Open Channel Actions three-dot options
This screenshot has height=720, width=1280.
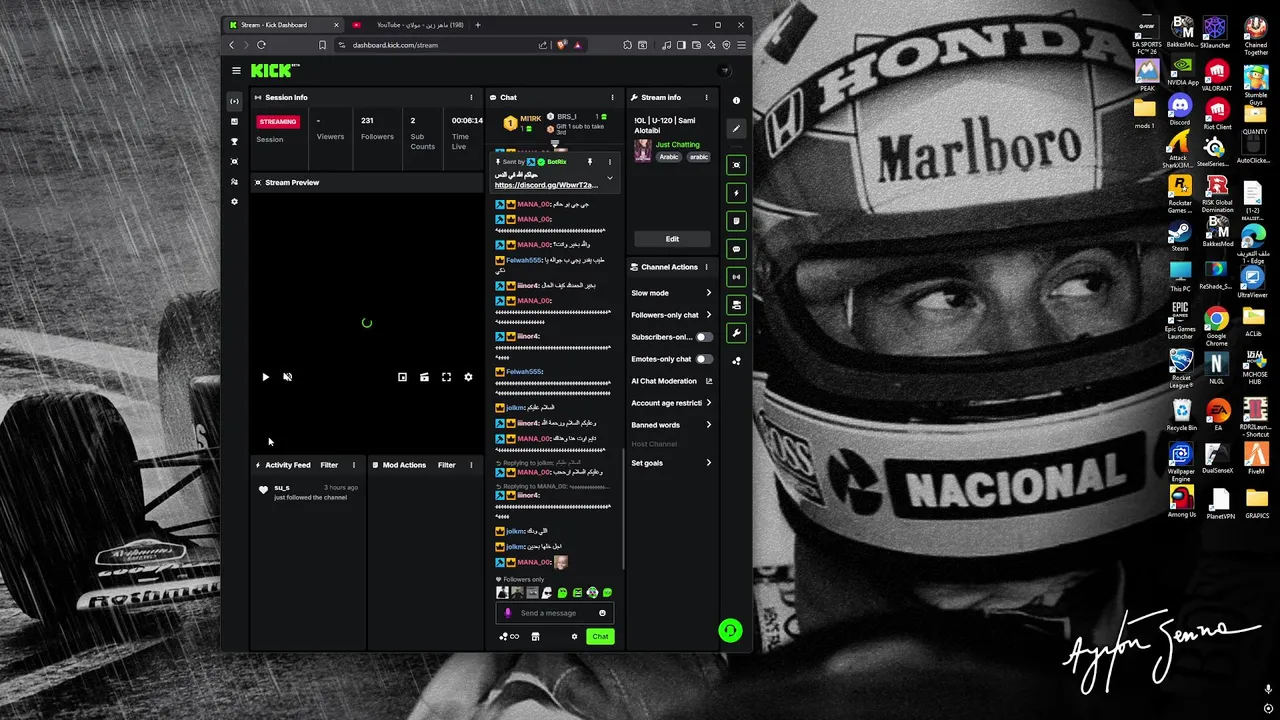[706, 267]
